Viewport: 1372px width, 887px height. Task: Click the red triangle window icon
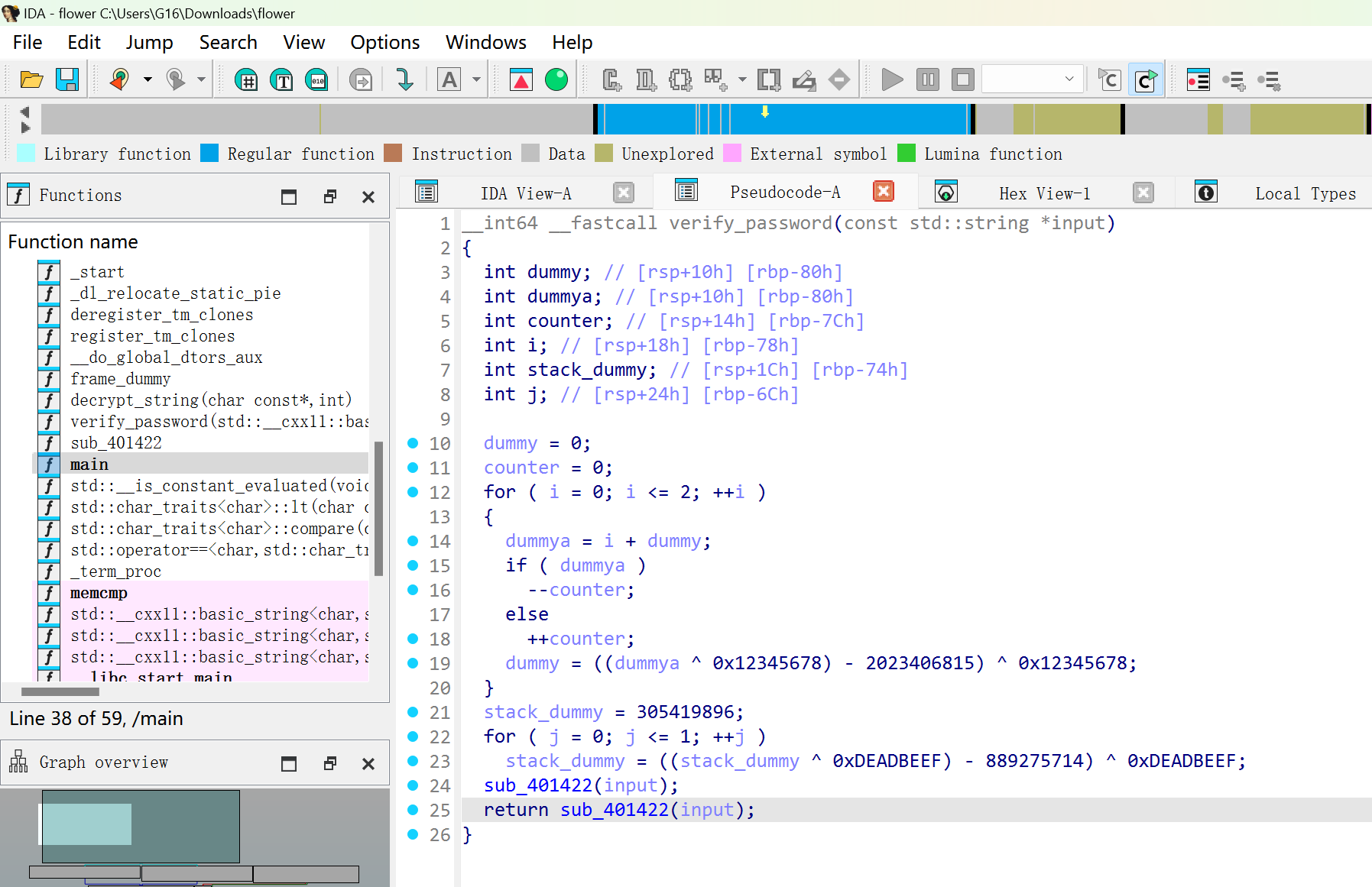[x=521, y=79]
